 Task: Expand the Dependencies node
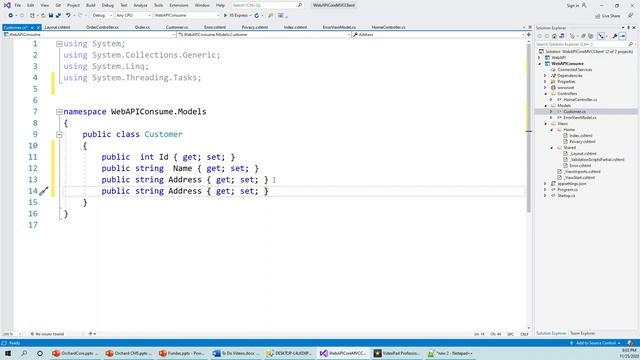(545, 76)
